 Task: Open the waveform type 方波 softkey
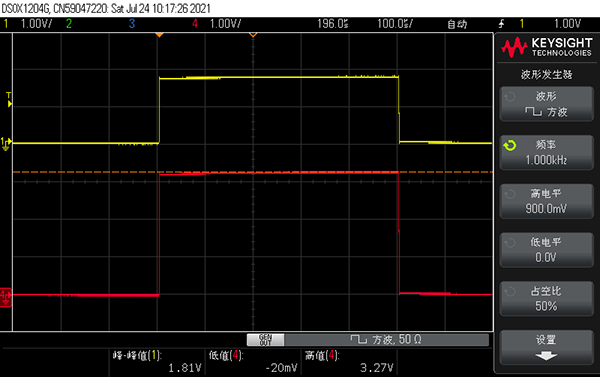point(546,104)
